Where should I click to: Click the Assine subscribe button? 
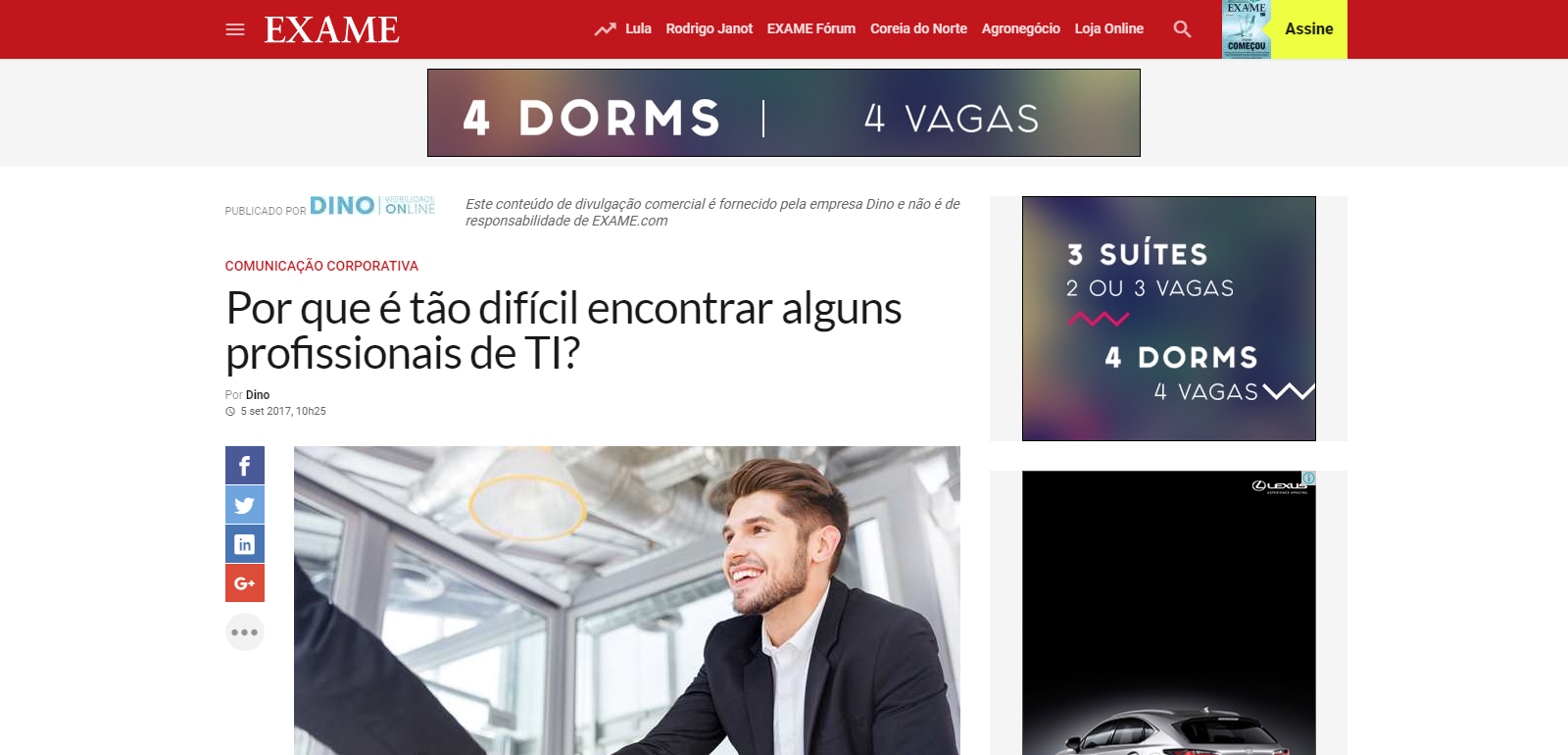tap(1309, 29)
